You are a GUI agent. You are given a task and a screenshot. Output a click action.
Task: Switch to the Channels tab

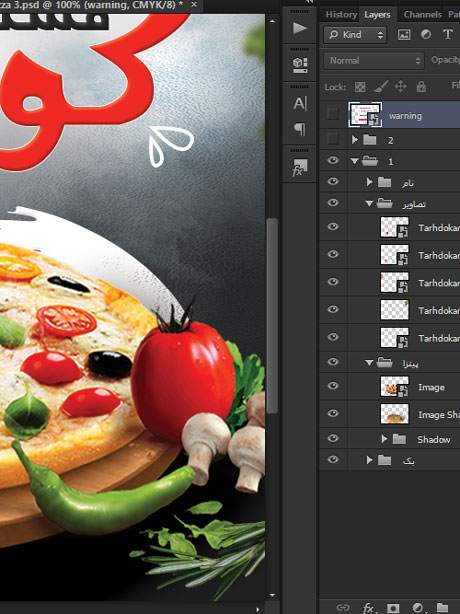coord(422,14)
